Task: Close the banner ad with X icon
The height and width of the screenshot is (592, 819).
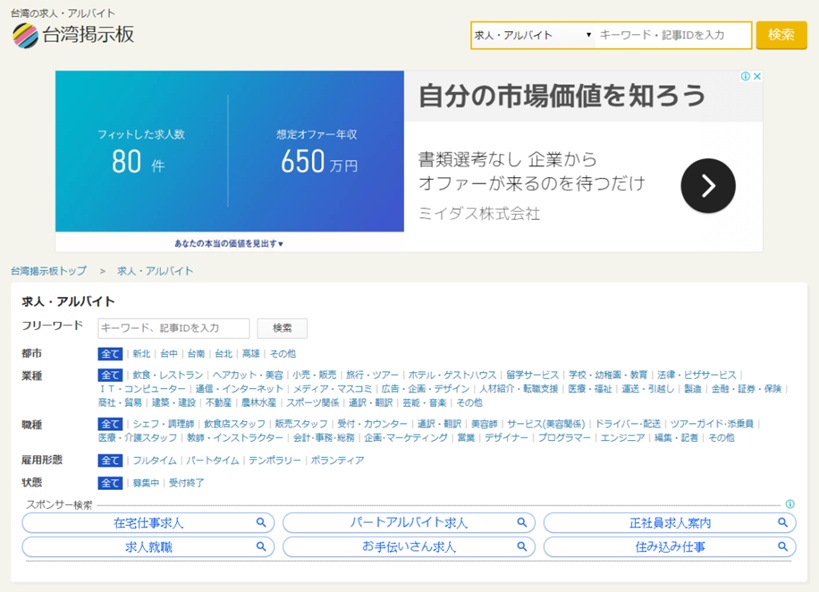Action: [x=757, y=77]
